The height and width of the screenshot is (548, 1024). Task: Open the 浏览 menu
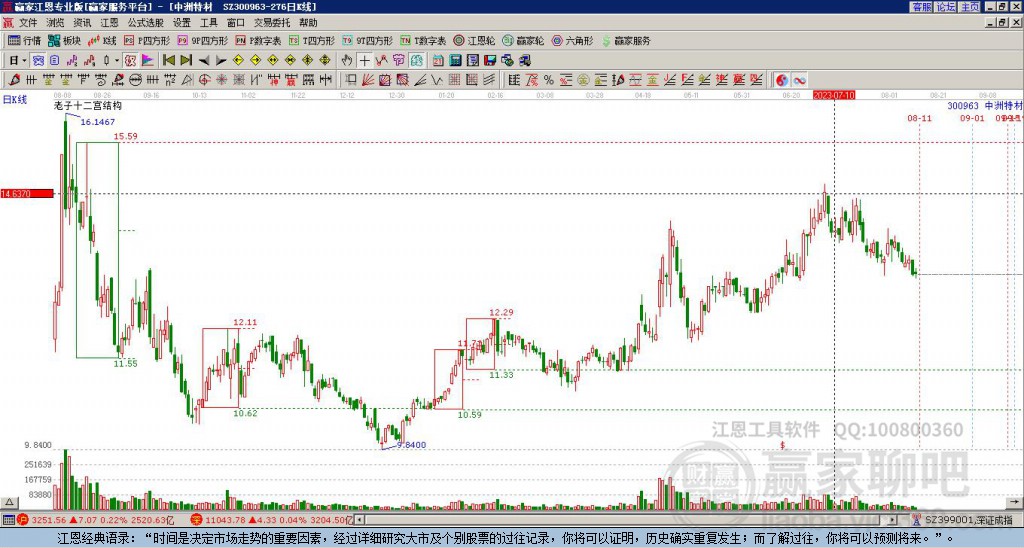pyautogui.click(x=55, y=23)
